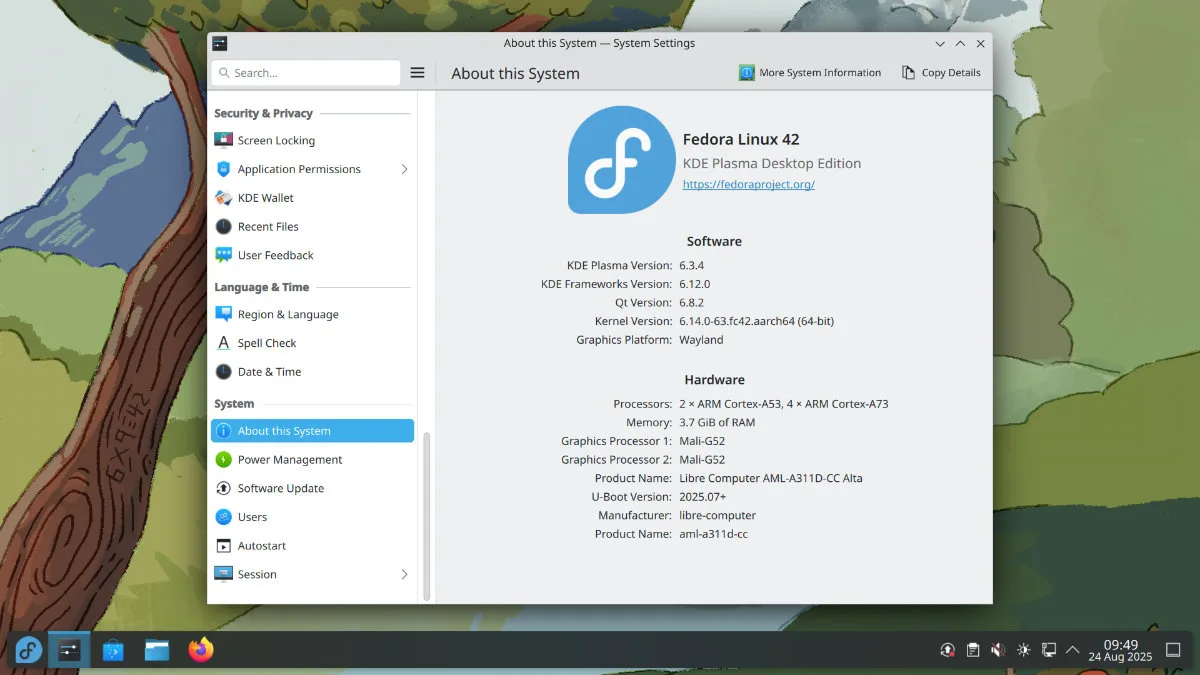Open User Feedback settings
The height and width of the screenshot is (675, 1200).
(275, 256)
